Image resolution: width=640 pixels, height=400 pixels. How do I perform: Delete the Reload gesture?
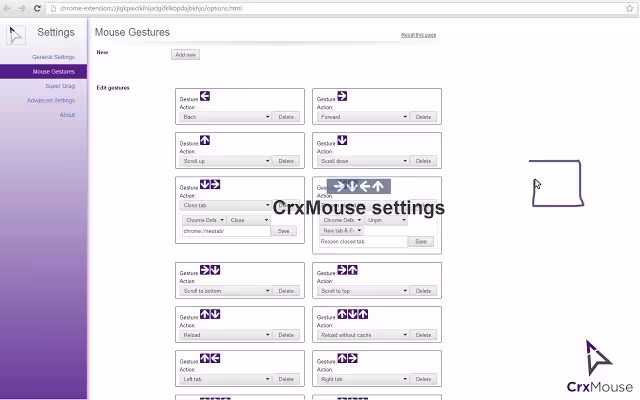[x=286, y=335]
